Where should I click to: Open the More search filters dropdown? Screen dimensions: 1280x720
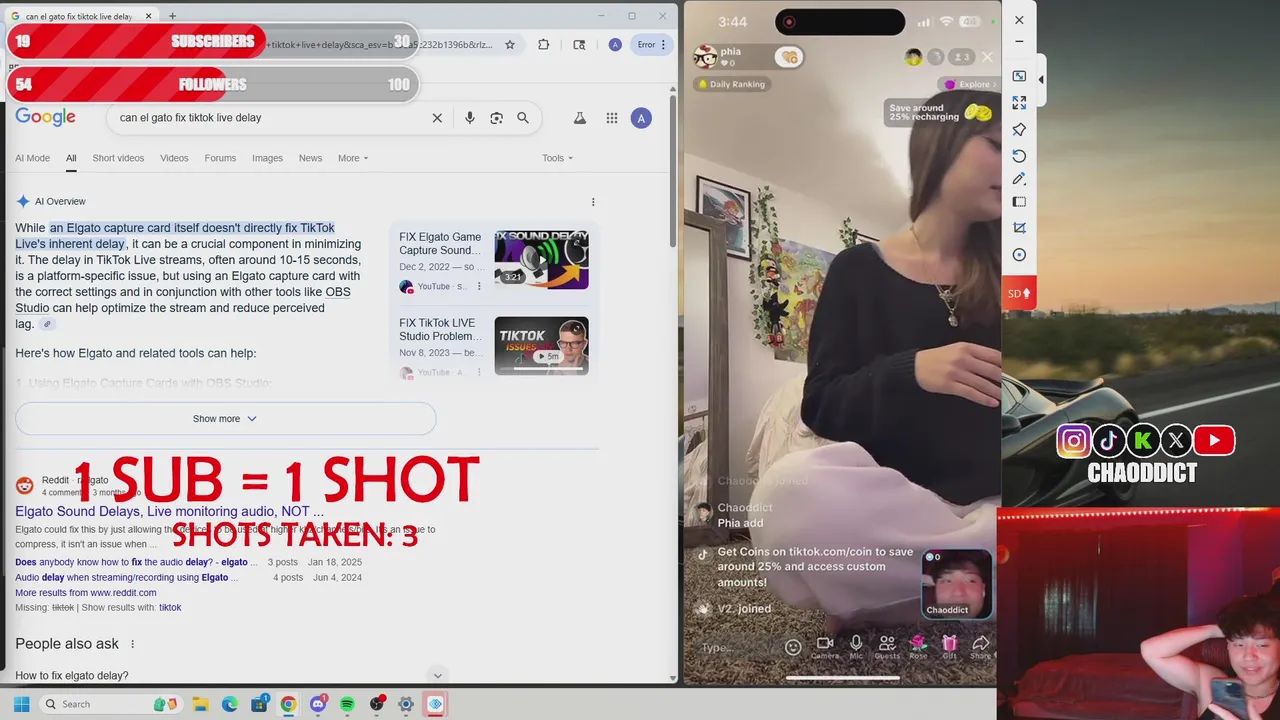coord(353,158)
